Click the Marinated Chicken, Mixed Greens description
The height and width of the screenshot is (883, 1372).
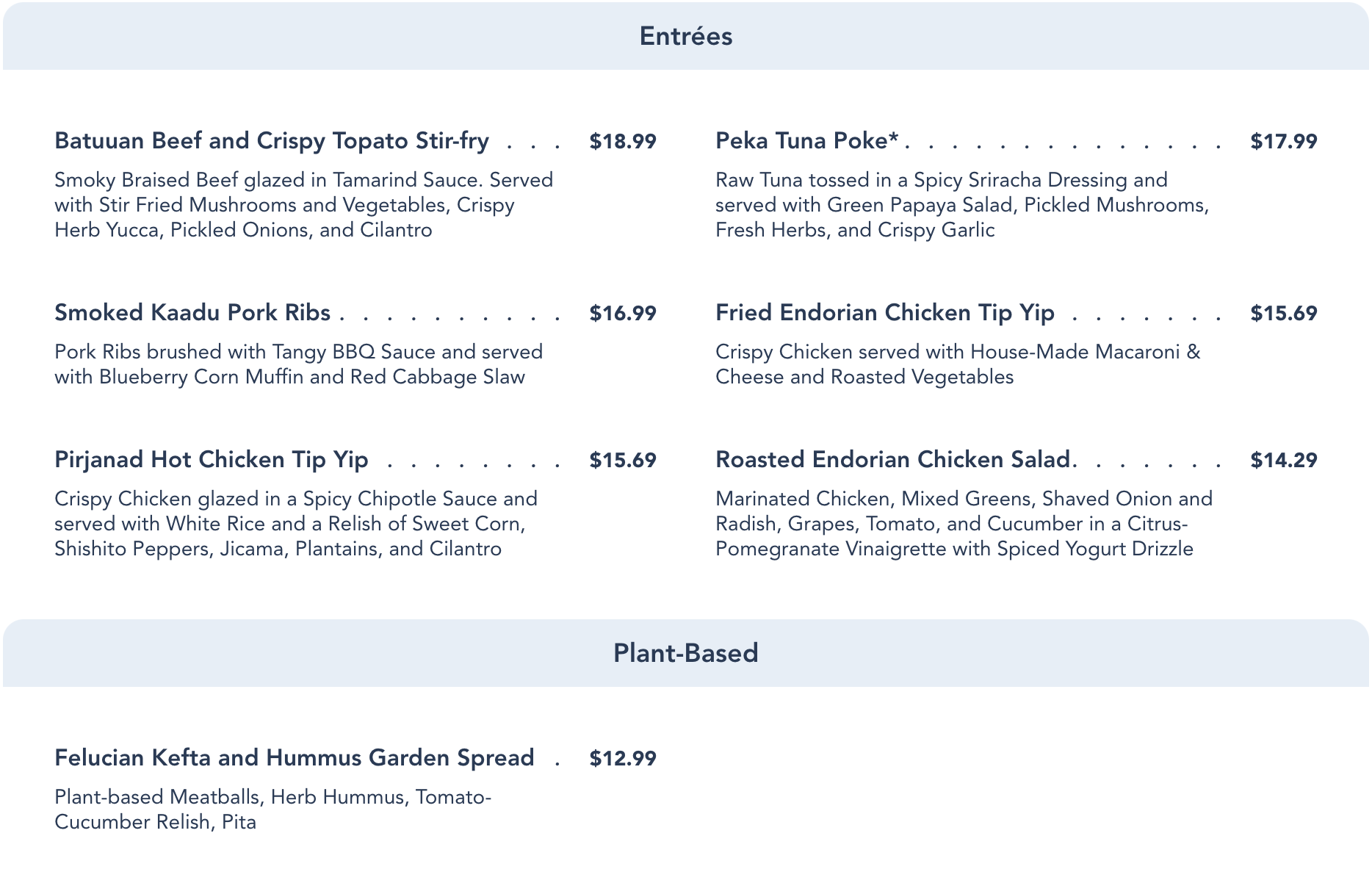click(963, 524)
